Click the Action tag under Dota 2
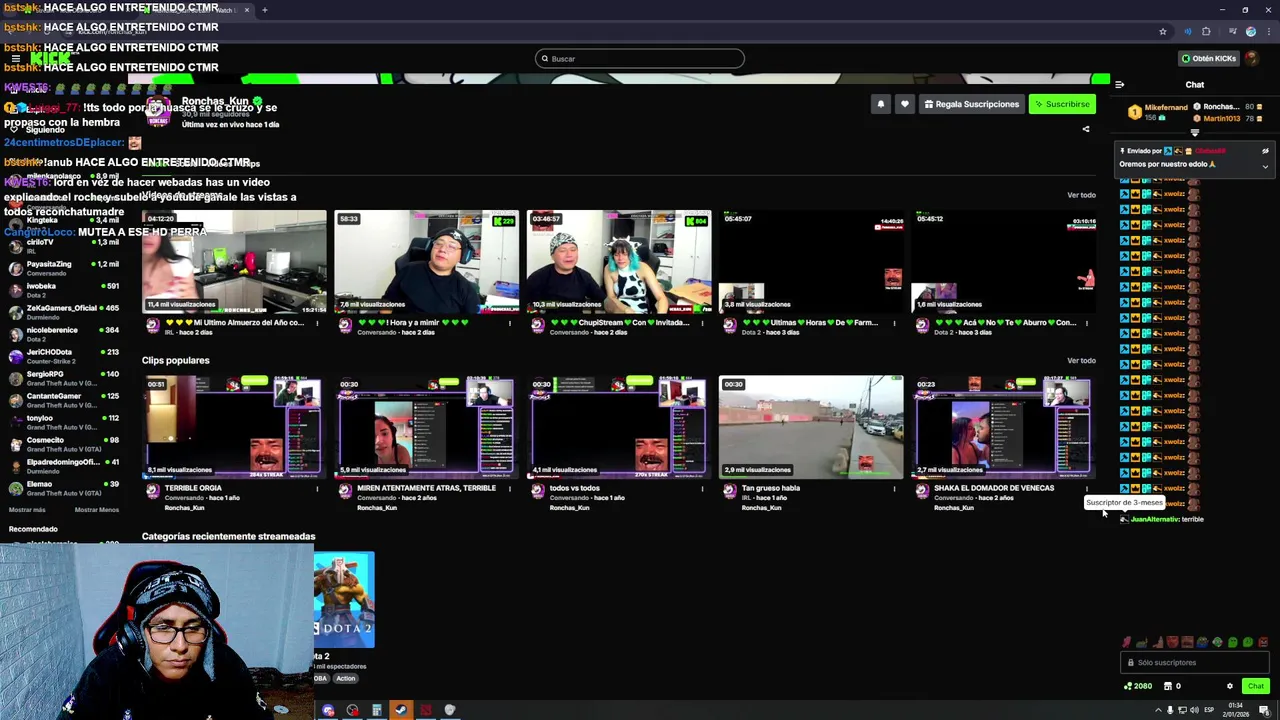This screenshot has height=720, width=1280. (x=345, y=678)
